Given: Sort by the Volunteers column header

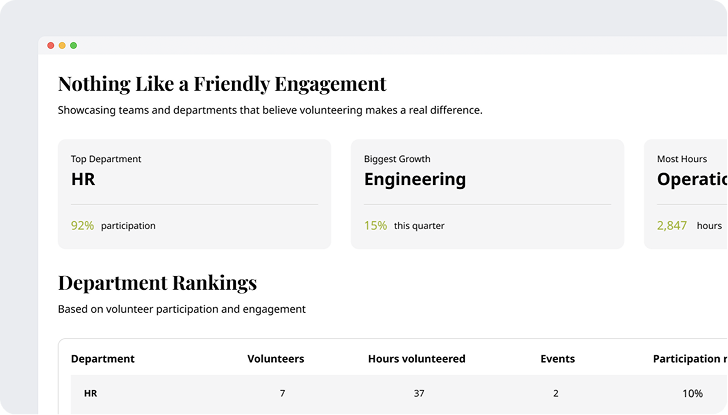Looking at the screenshot, I should (276, 359).
